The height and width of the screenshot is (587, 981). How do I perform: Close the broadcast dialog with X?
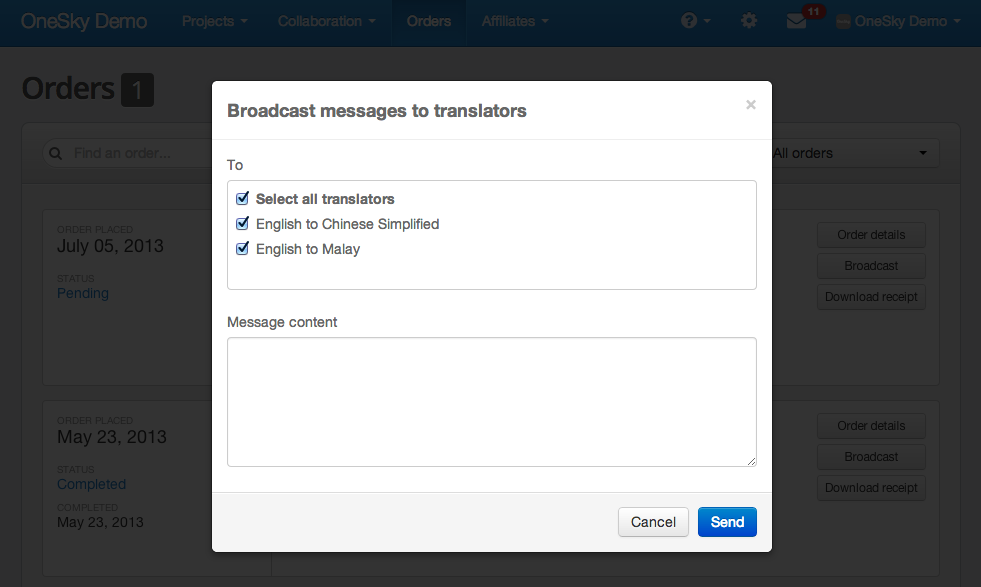751,105
